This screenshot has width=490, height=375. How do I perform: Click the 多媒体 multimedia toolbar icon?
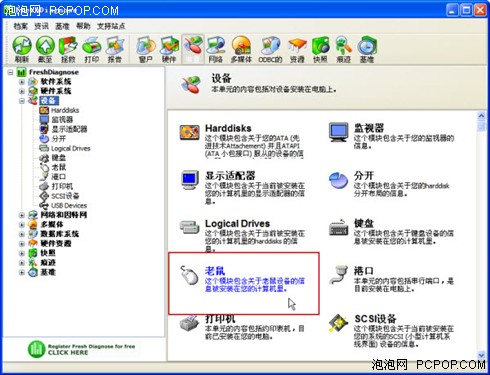click(x=241, y=49)
